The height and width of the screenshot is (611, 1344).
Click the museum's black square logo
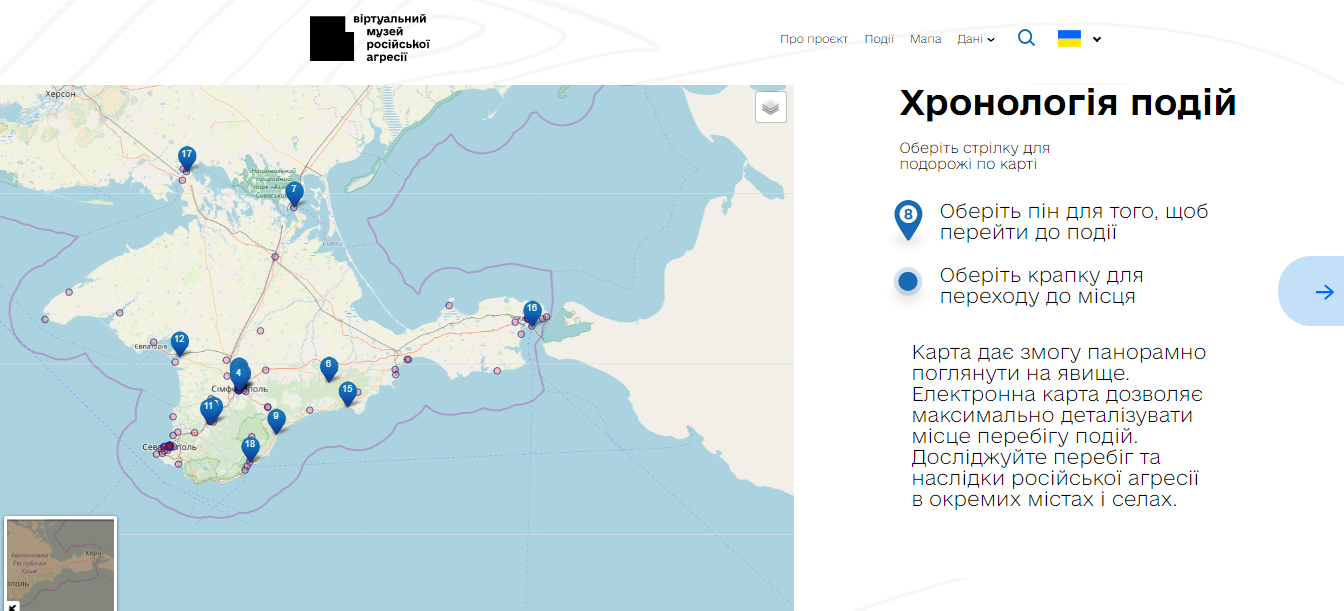pos(332,39)
